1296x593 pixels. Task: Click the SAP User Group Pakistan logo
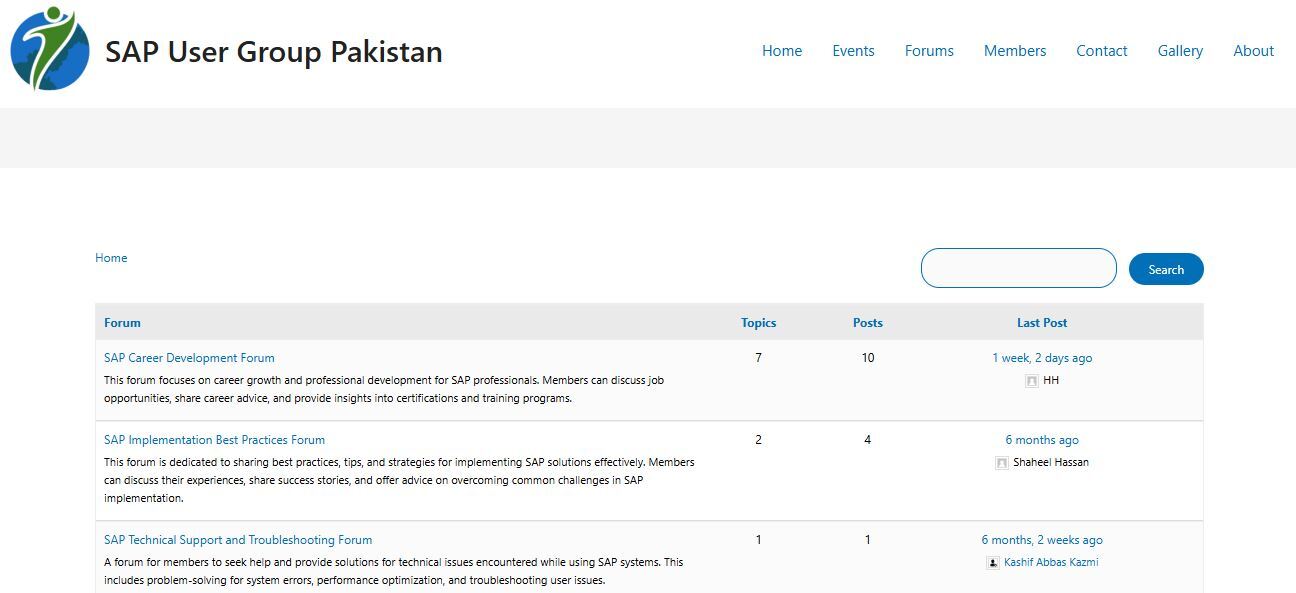pos(50,50)
